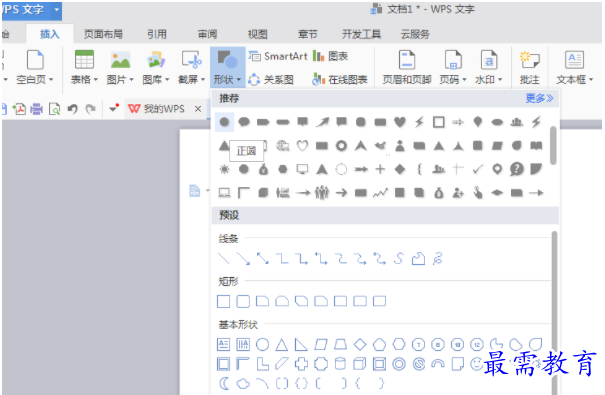Image resolution: width=605 pixels, height=395 pixels.
Task: Open 页眉和页脚 header and footer
Action: click(x=407, y=67)
